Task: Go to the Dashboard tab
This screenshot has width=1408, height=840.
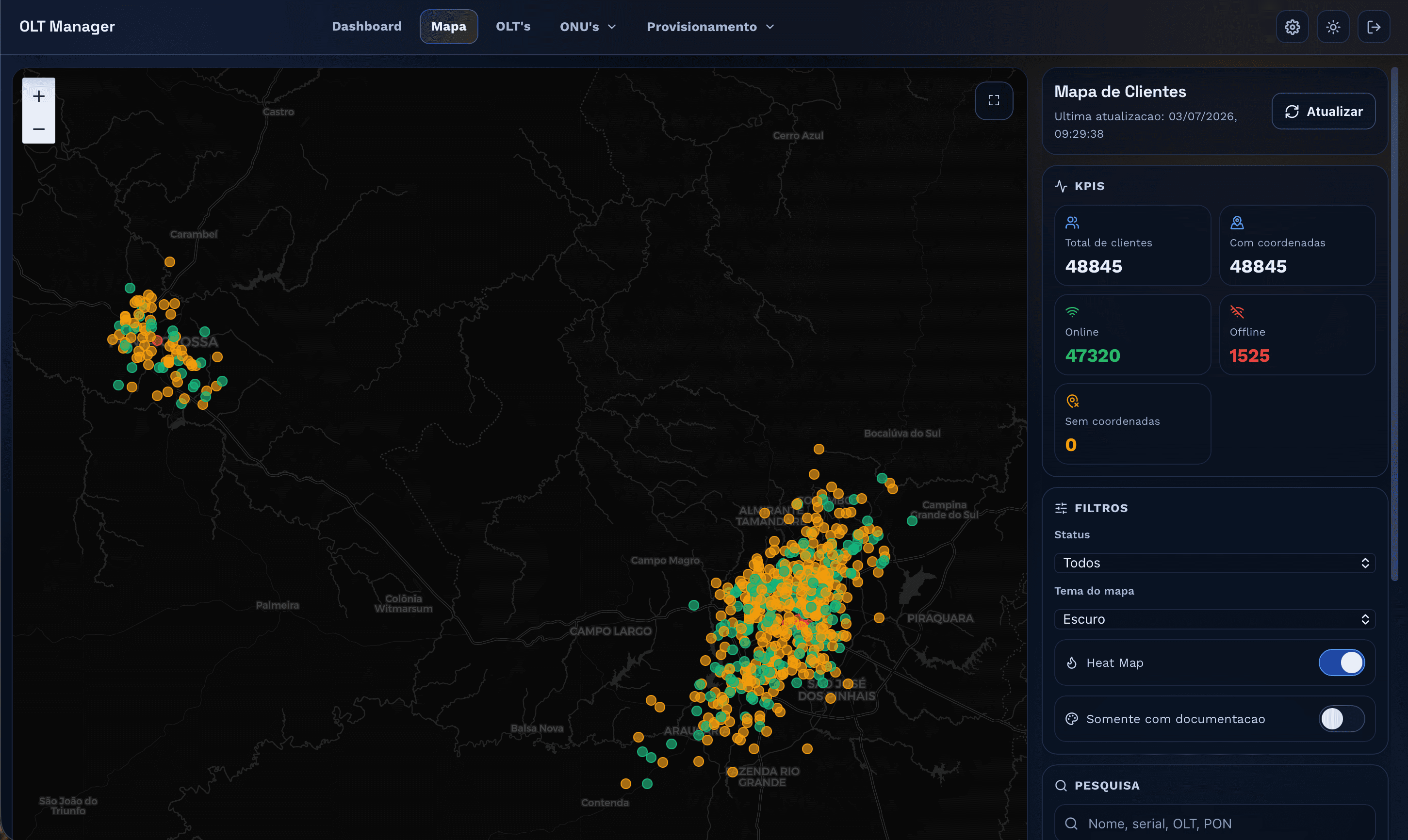Action: (x=366, y=27)
